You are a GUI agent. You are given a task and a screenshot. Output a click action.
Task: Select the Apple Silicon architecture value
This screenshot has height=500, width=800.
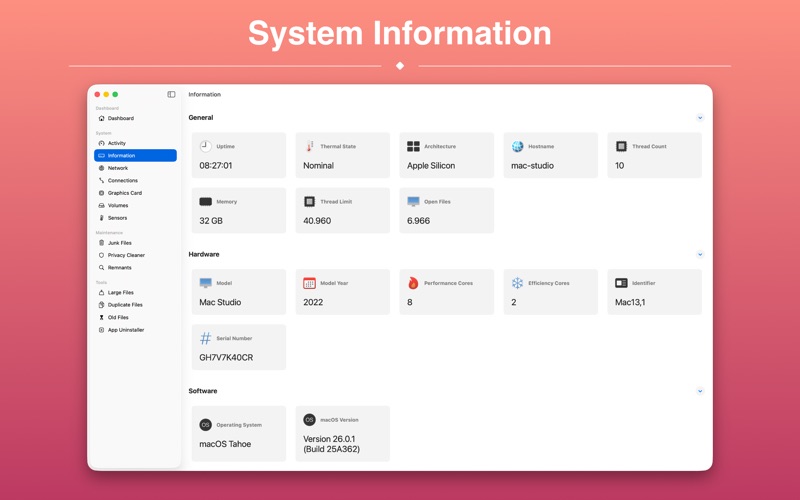point(431,166)
